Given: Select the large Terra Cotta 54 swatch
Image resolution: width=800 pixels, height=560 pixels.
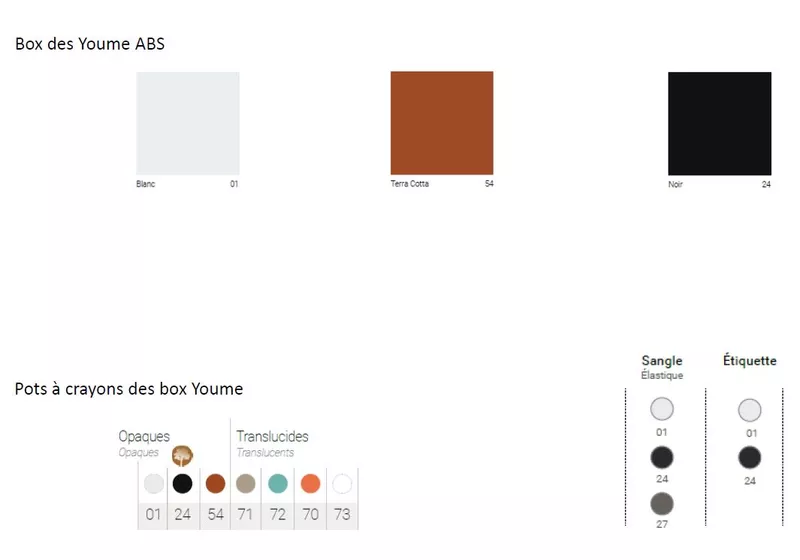Looking at the screenshot, I should (441, 124).
